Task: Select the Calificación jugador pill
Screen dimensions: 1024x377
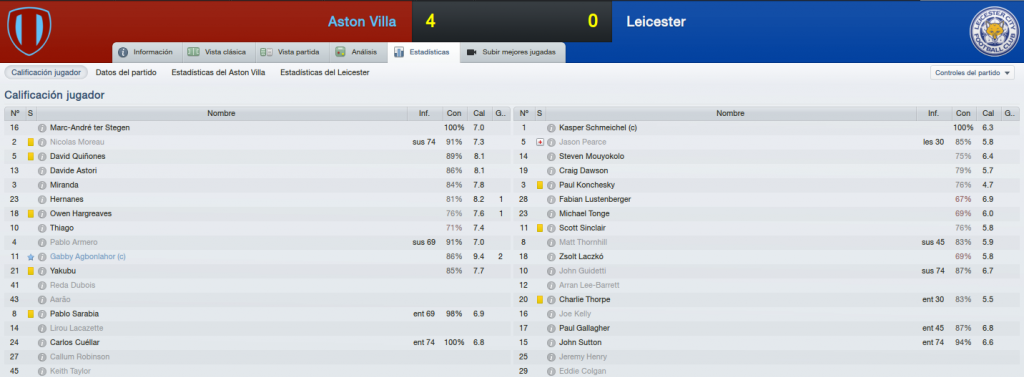Action: pos(46,73)
